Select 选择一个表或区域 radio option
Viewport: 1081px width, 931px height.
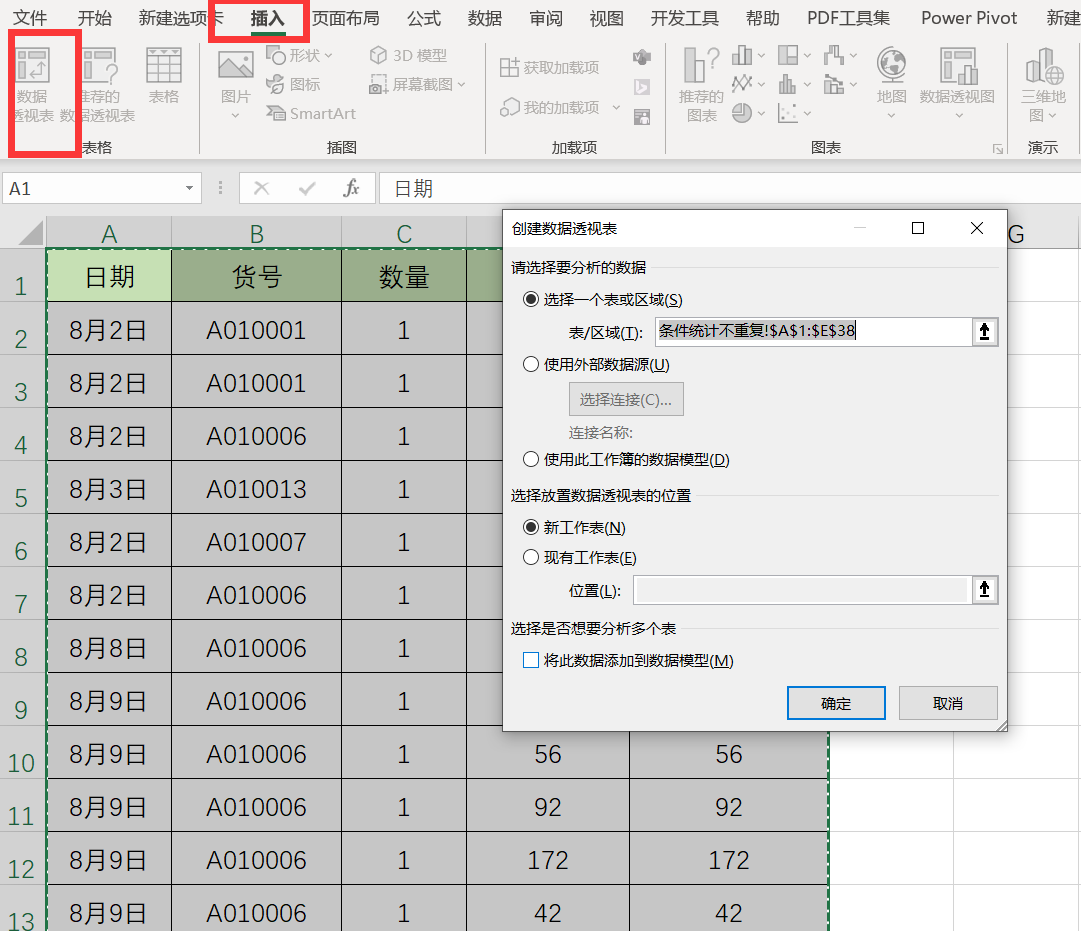click(531, 299)
